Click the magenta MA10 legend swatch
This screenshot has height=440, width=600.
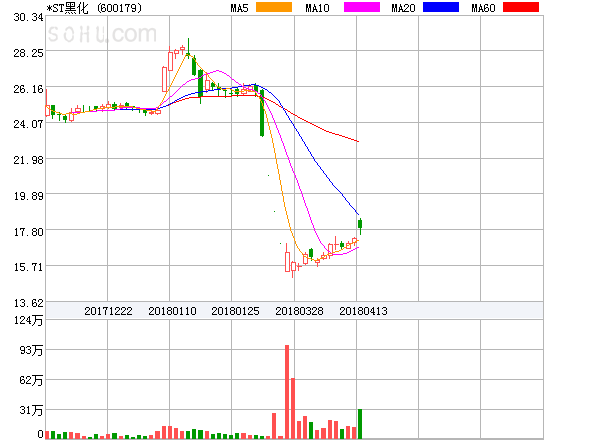pyautogui.click(x=362, y=7)
